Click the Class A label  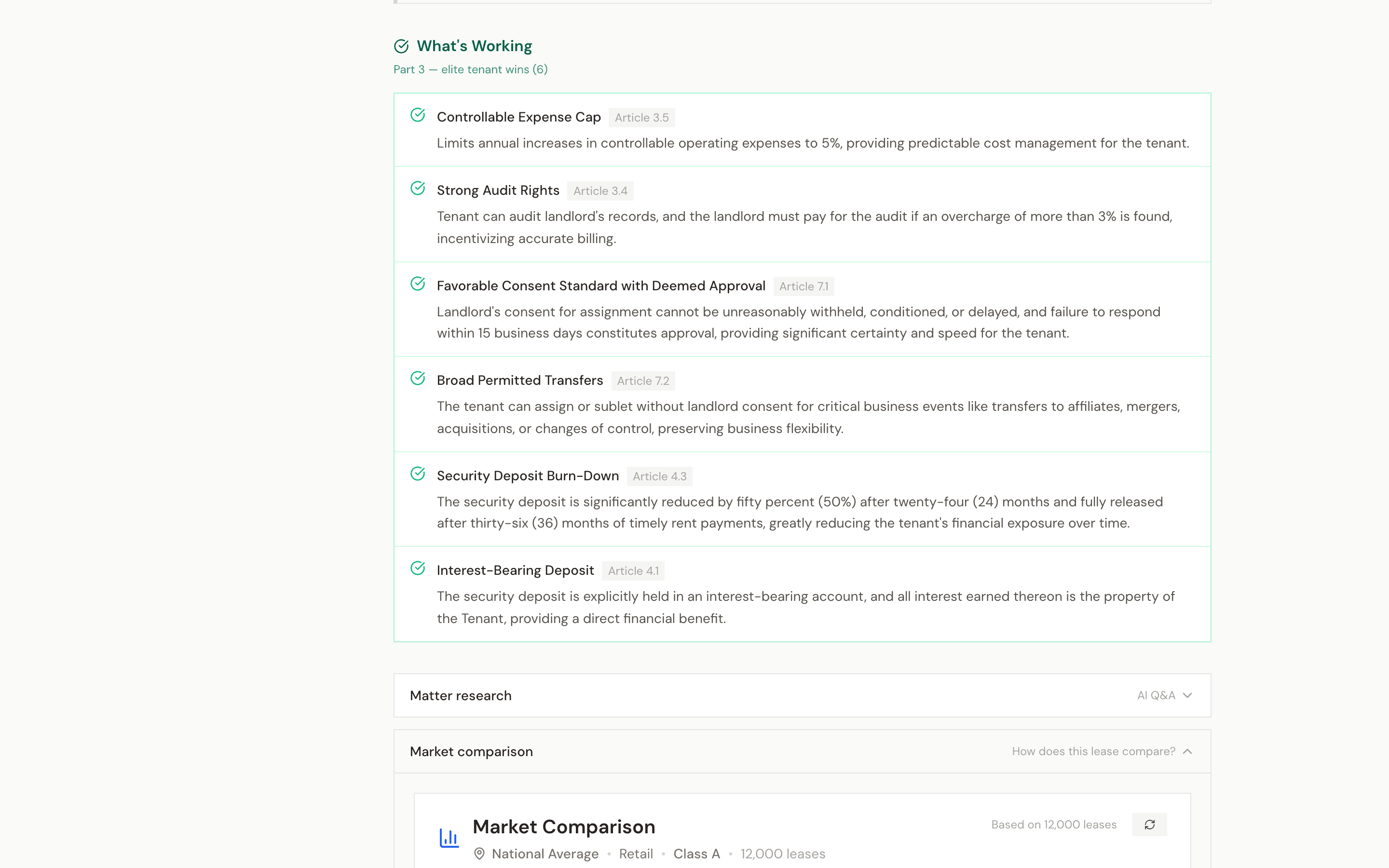click(696, 854)
